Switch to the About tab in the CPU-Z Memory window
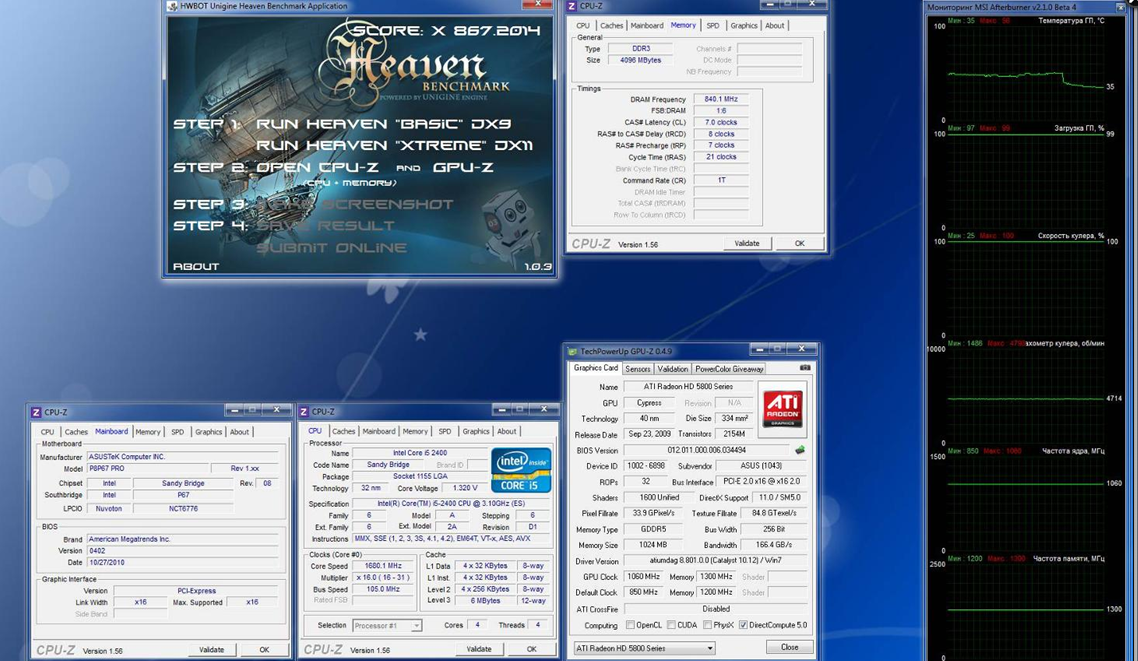The height and width of the screenshot is (661, 1138). click(774, 25)
